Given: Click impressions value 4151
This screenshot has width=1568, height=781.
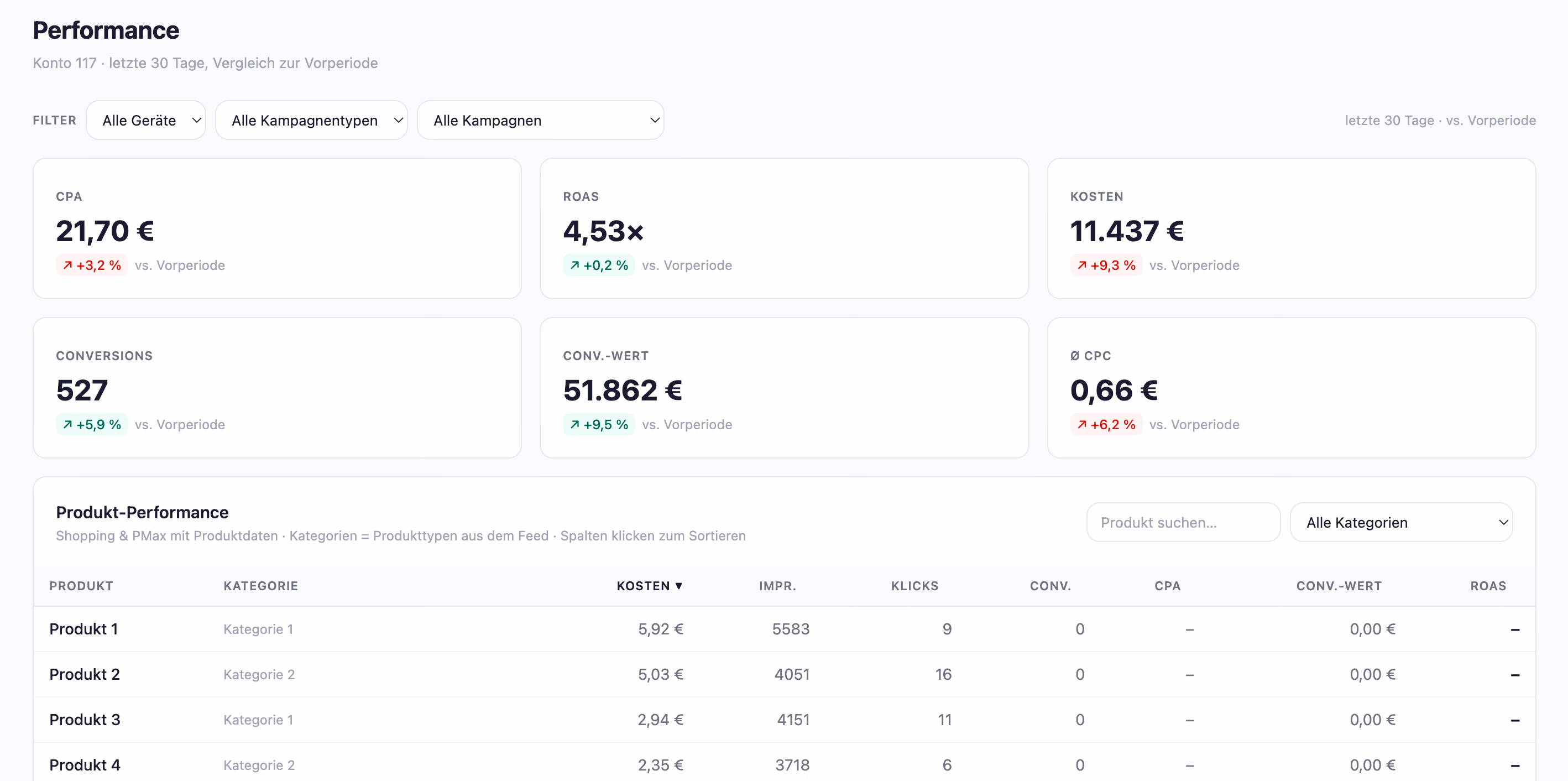Looking at the screenshot, I should point(792,719).
